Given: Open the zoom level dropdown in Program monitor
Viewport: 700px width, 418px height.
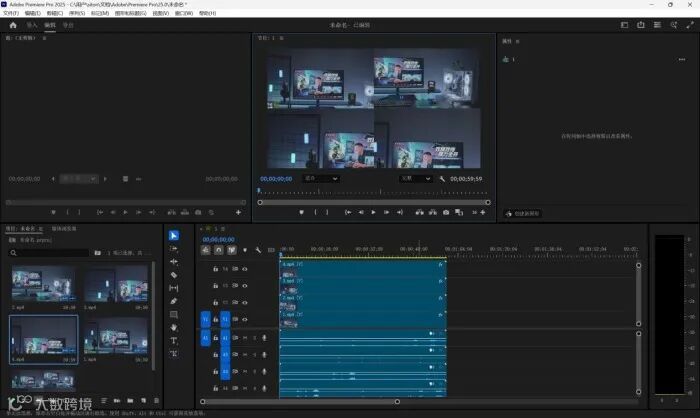Looking at the screenshot, I should click(321, 178).
